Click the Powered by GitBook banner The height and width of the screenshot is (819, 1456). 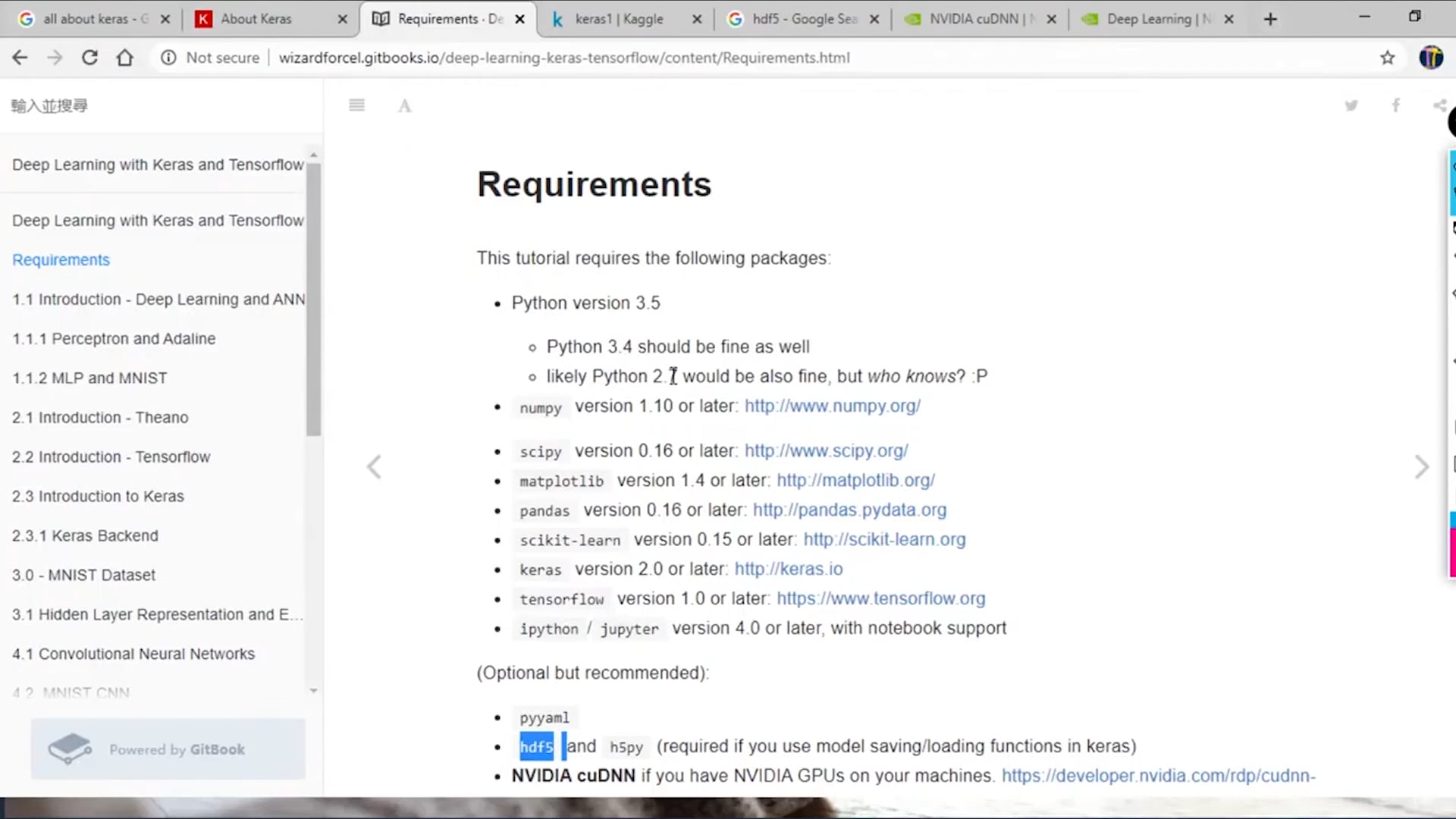[168, 749]
